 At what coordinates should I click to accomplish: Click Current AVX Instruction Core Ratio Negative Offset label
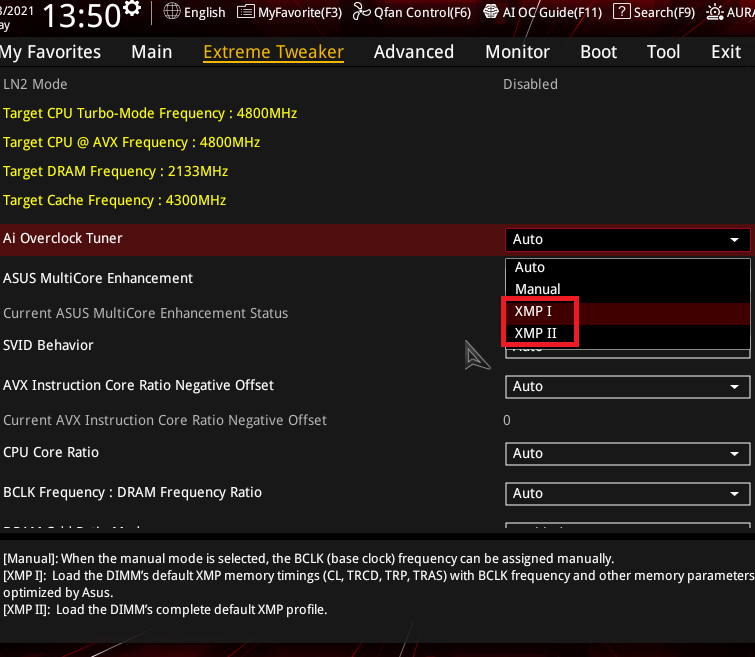pyautogui.click(x=165, y=420)
